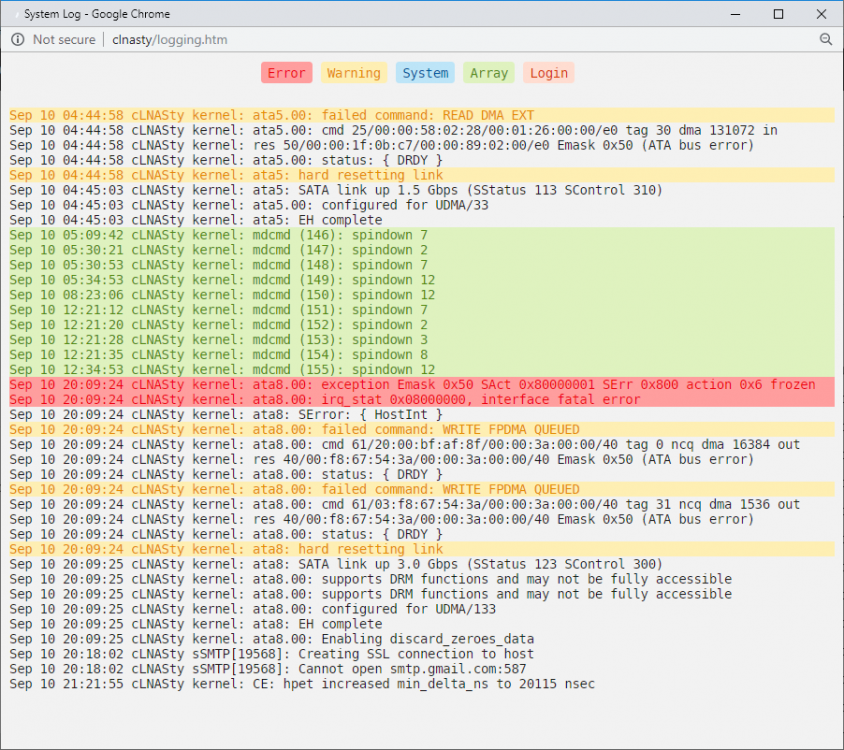Click log line 'ata8: hard resetting link'
Image resolution: width=844 pixels, height=750 pixels.
pos(422,549)
